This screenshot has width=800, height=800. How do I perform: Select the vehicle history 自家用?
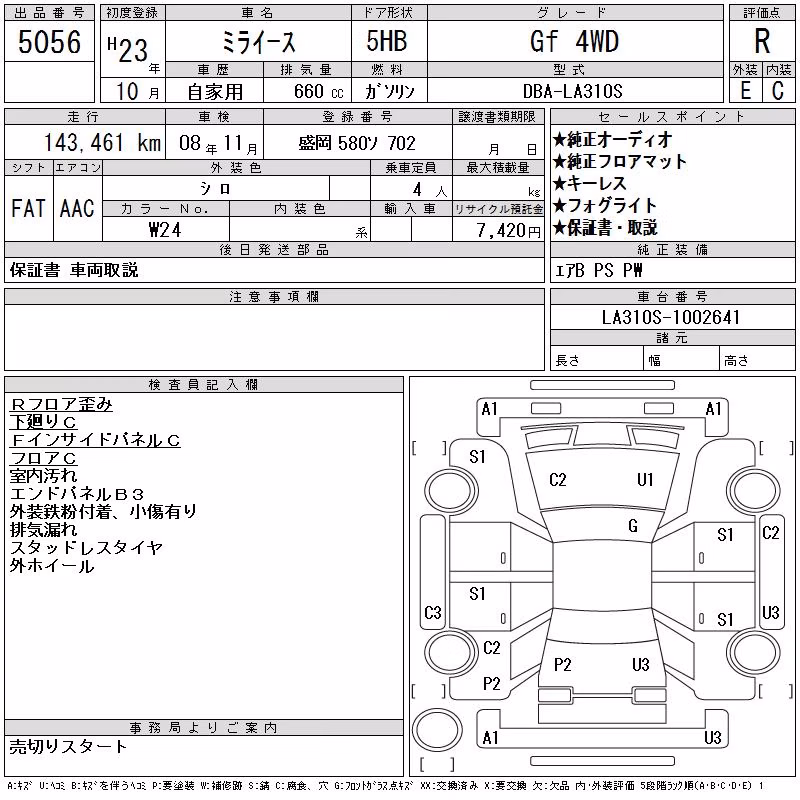(215, 92)
